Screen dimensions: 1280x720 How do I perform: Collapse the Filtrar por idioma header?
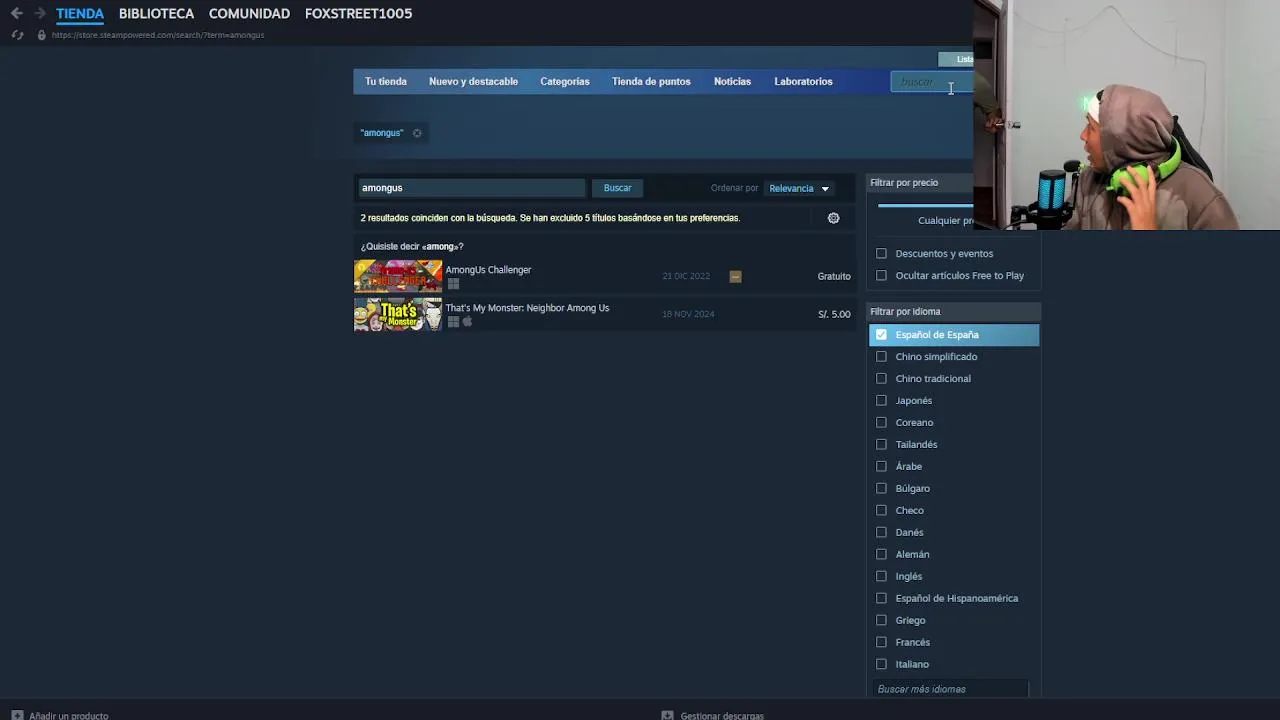[953, 312]
